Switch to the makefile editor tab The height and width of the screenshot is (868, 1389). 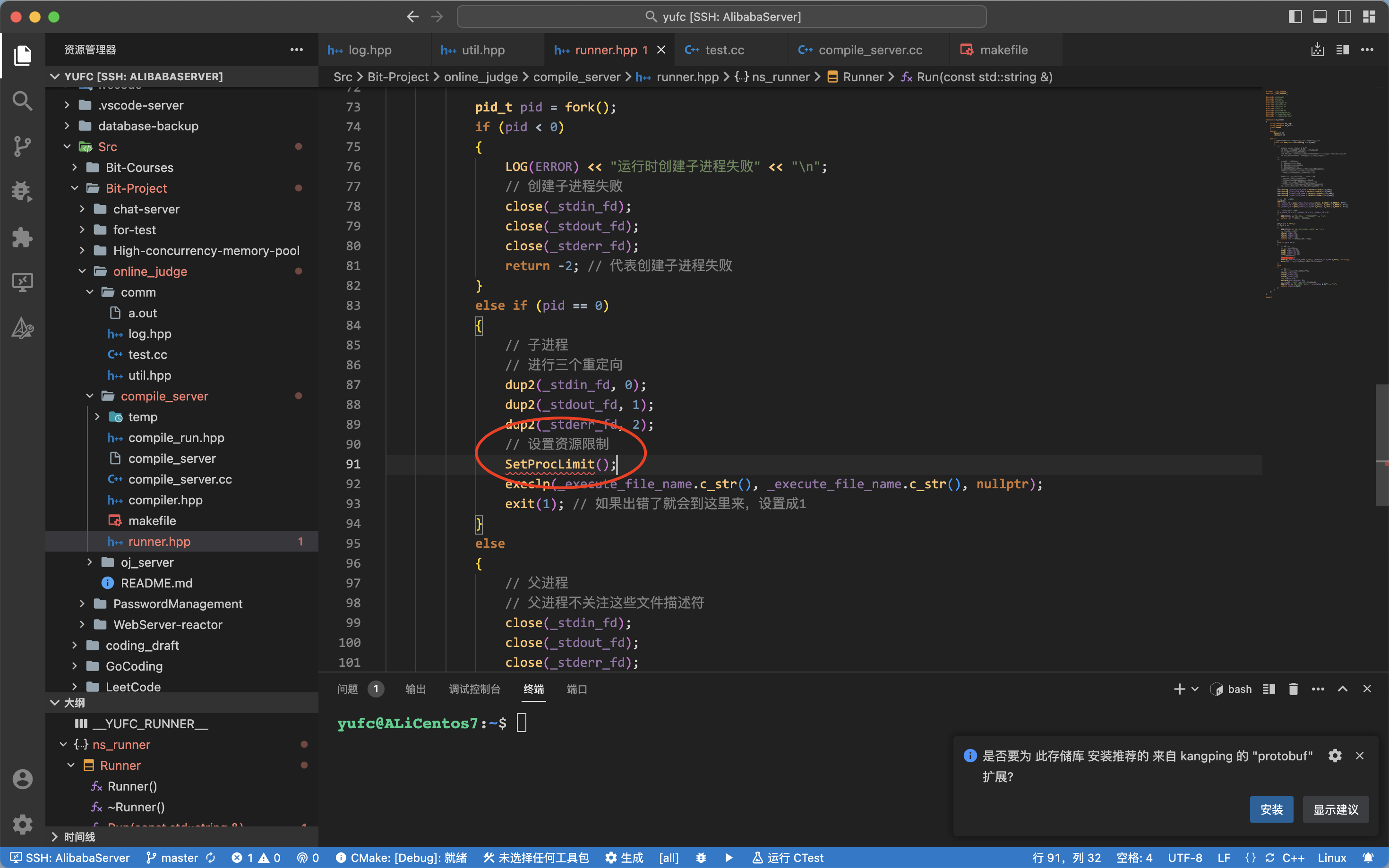click(1006, 50)
